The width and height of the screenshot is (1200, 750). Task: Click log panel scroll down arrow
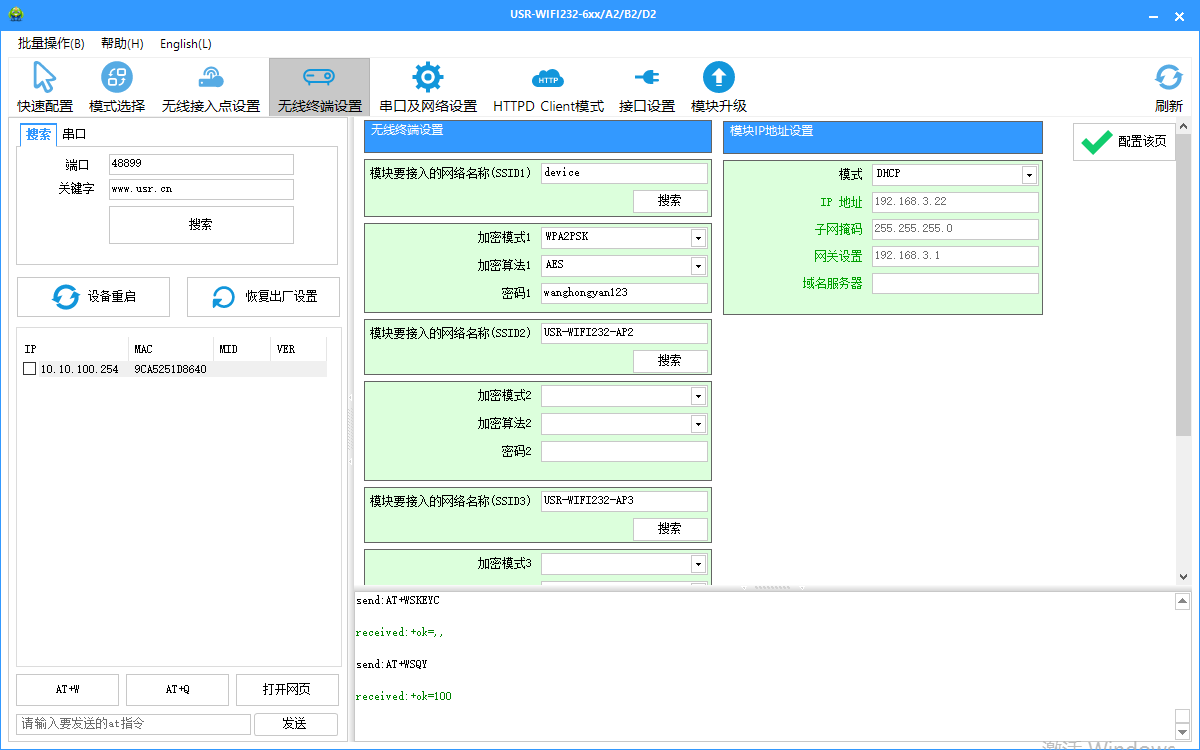point(1183,731)
